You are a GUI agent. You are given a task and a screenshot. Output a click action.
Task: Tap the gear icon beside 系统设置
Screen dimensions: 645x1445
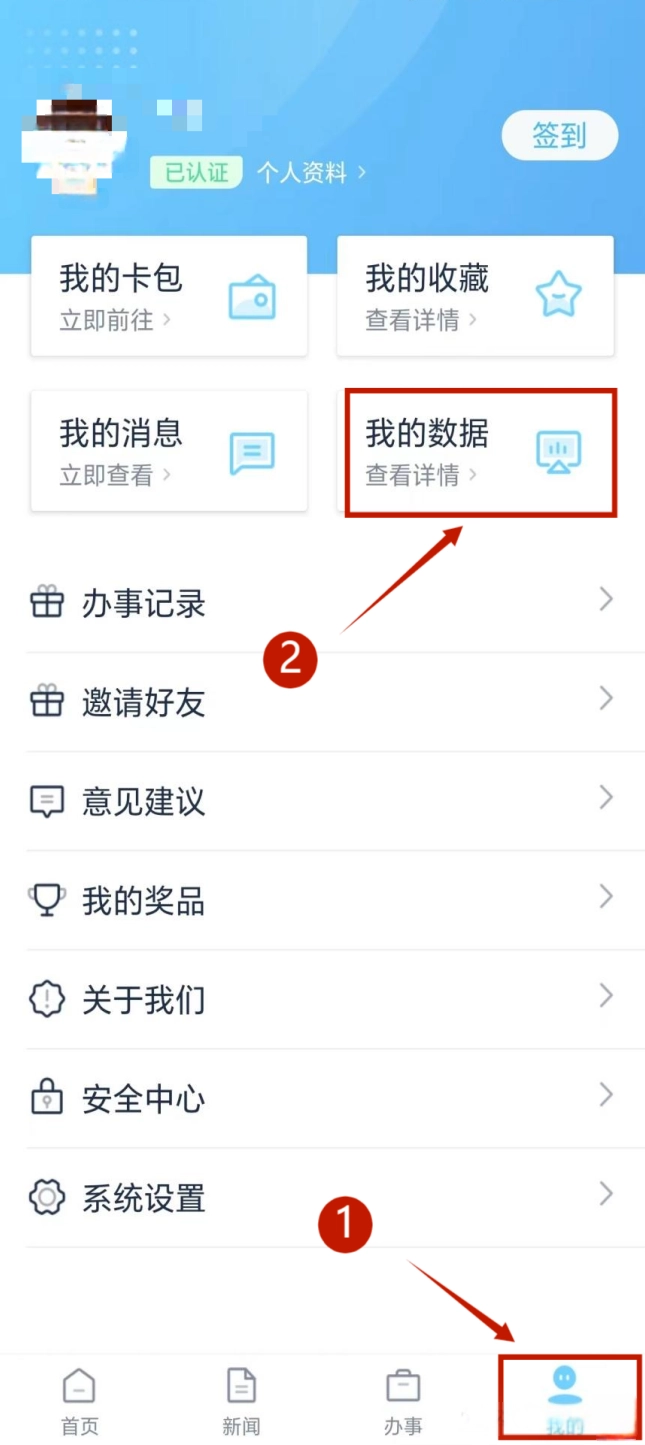(47, 1196)
